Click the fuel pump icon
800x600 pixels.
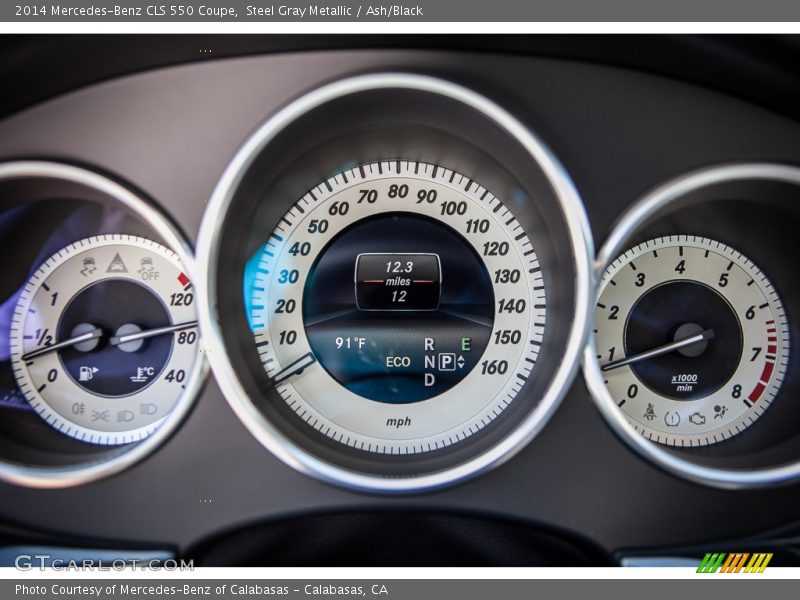tap(88, 374)
